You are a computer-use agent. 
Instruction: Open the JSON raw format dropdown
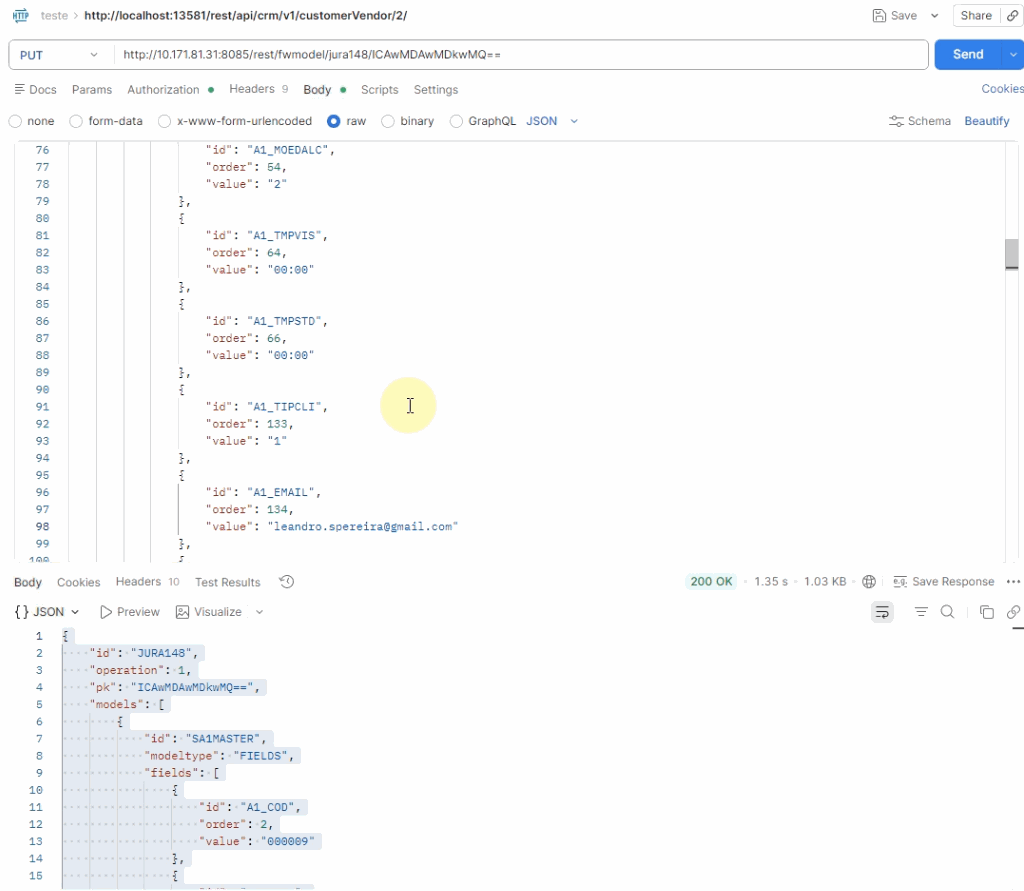tap(552, 121)
